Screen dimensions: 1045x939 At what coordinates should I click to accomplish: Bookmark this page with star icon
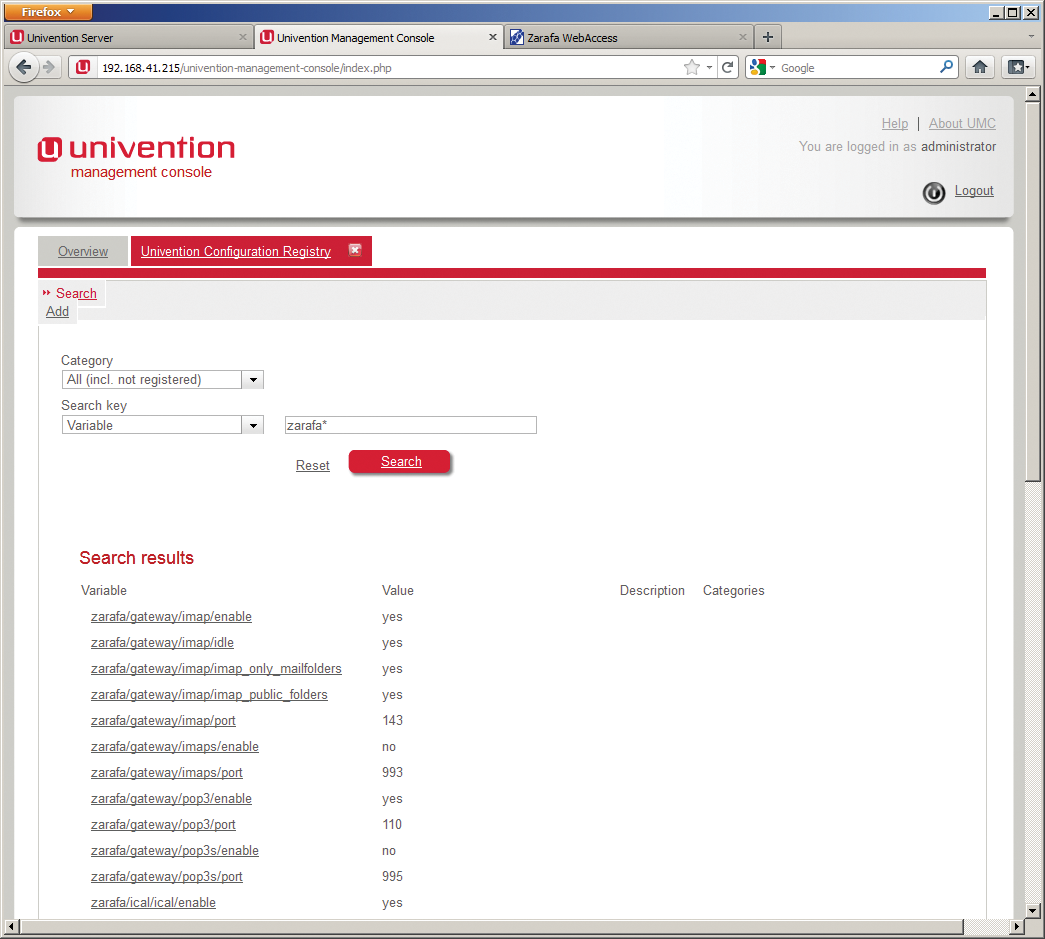click(691, 67)
